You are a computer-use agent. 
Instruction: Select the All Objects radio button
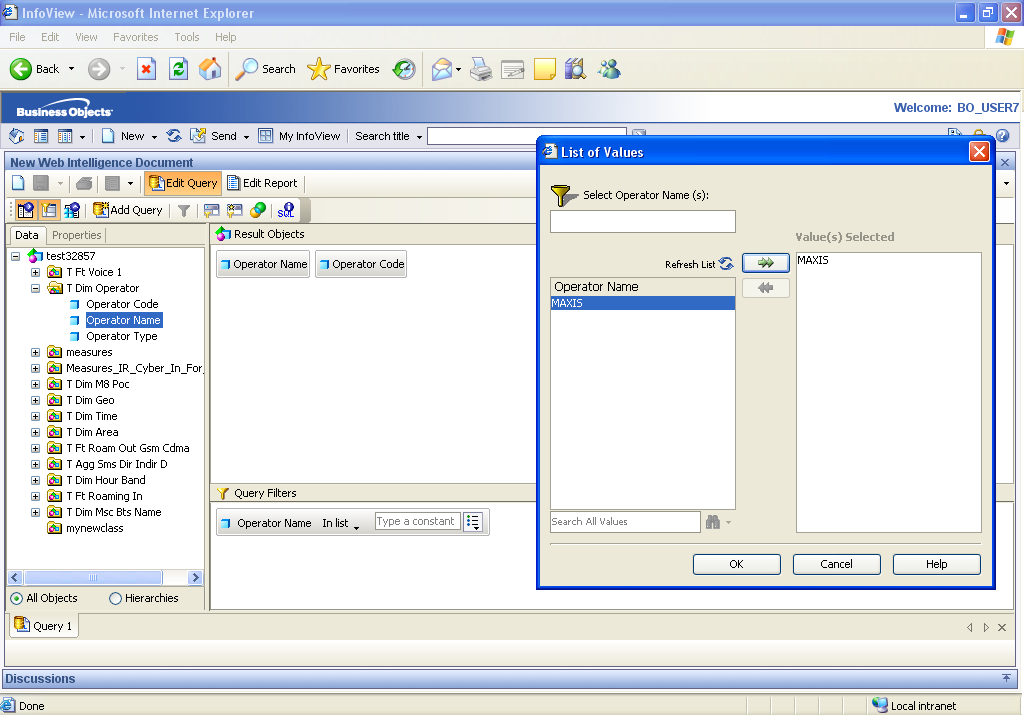click(16, 598)
